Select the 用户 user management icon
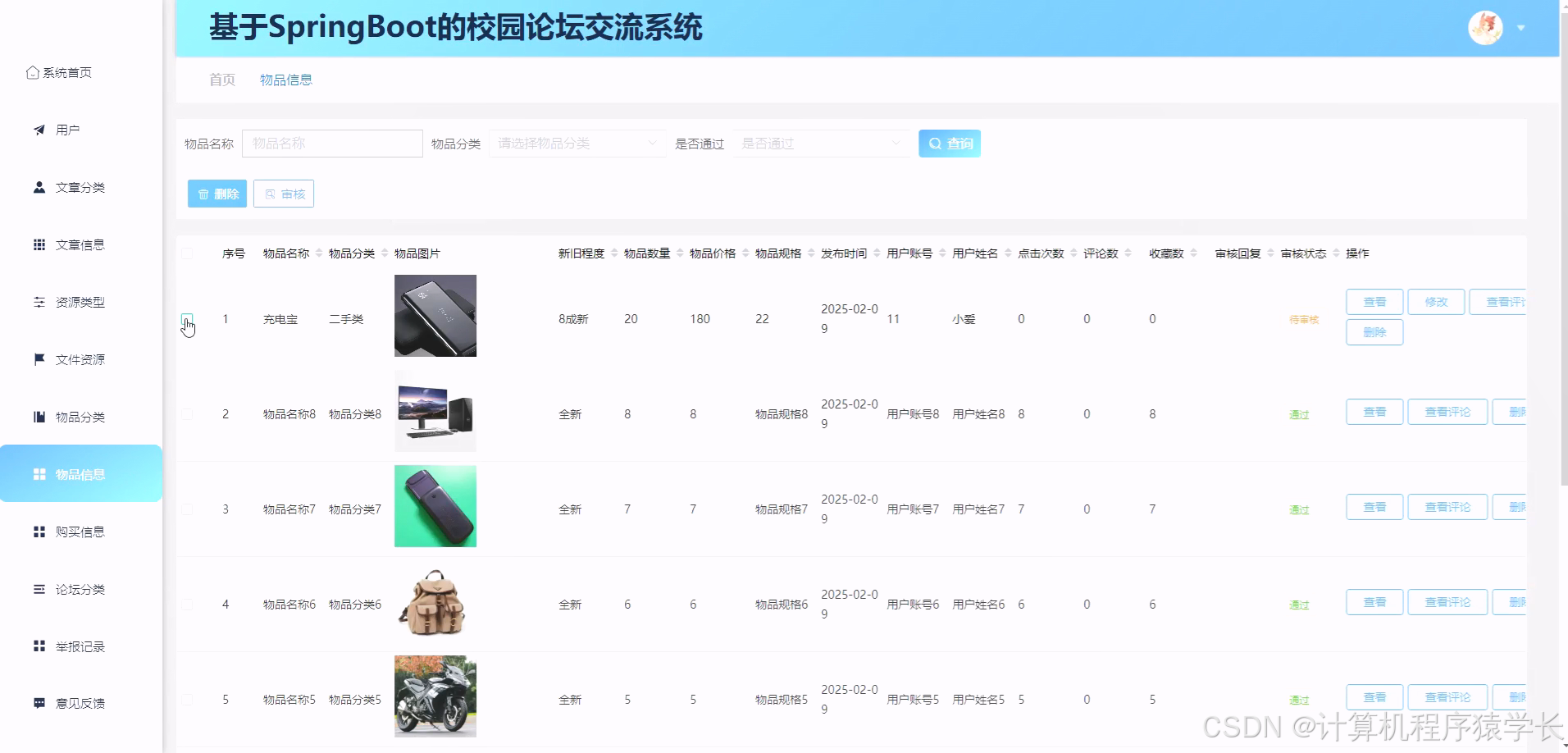1568x753 pixels. 38,129
